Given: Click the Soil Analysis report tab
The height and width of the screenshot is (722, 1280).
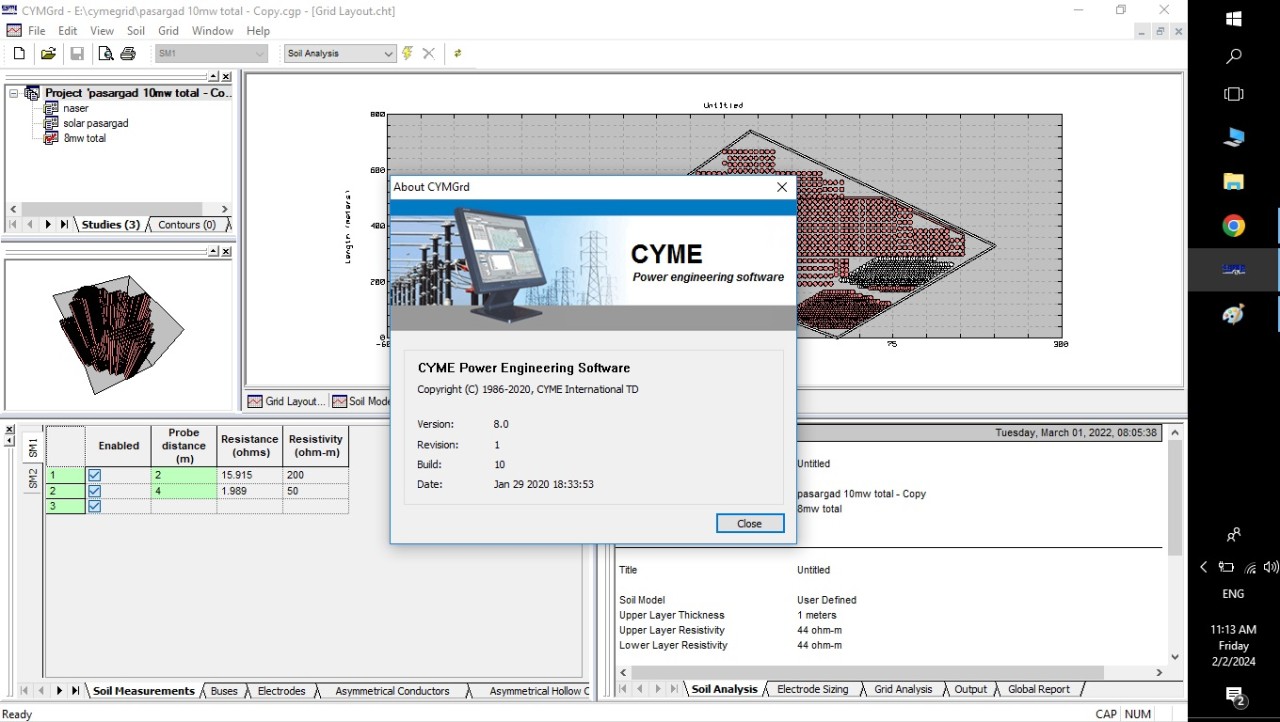Looking at the screenshot, I should pyautogui.click(x=725, y=689).
